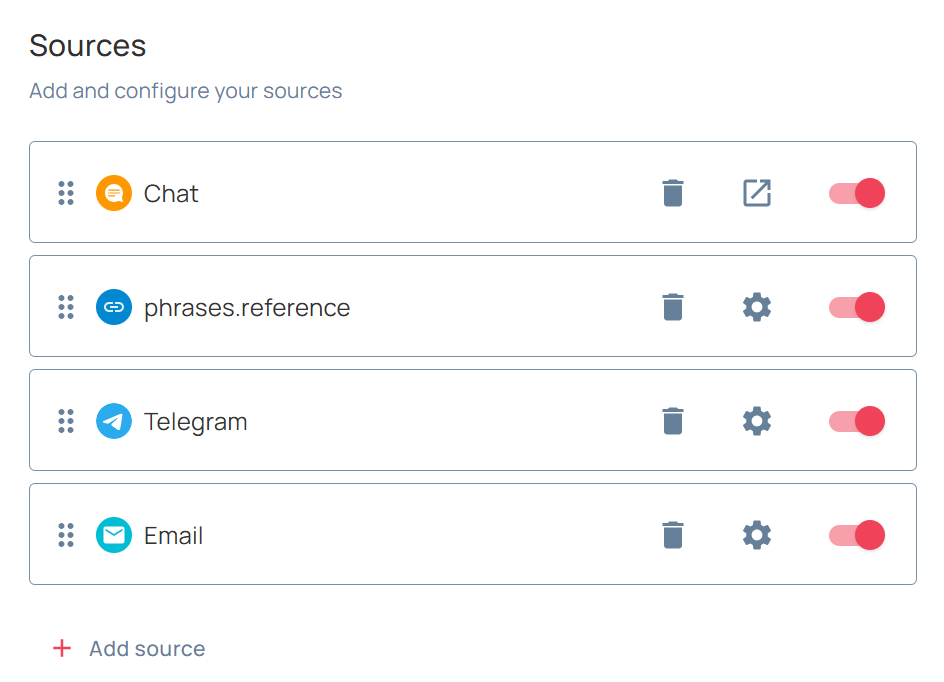Delete the phrases.reference source

coord(673,307)
